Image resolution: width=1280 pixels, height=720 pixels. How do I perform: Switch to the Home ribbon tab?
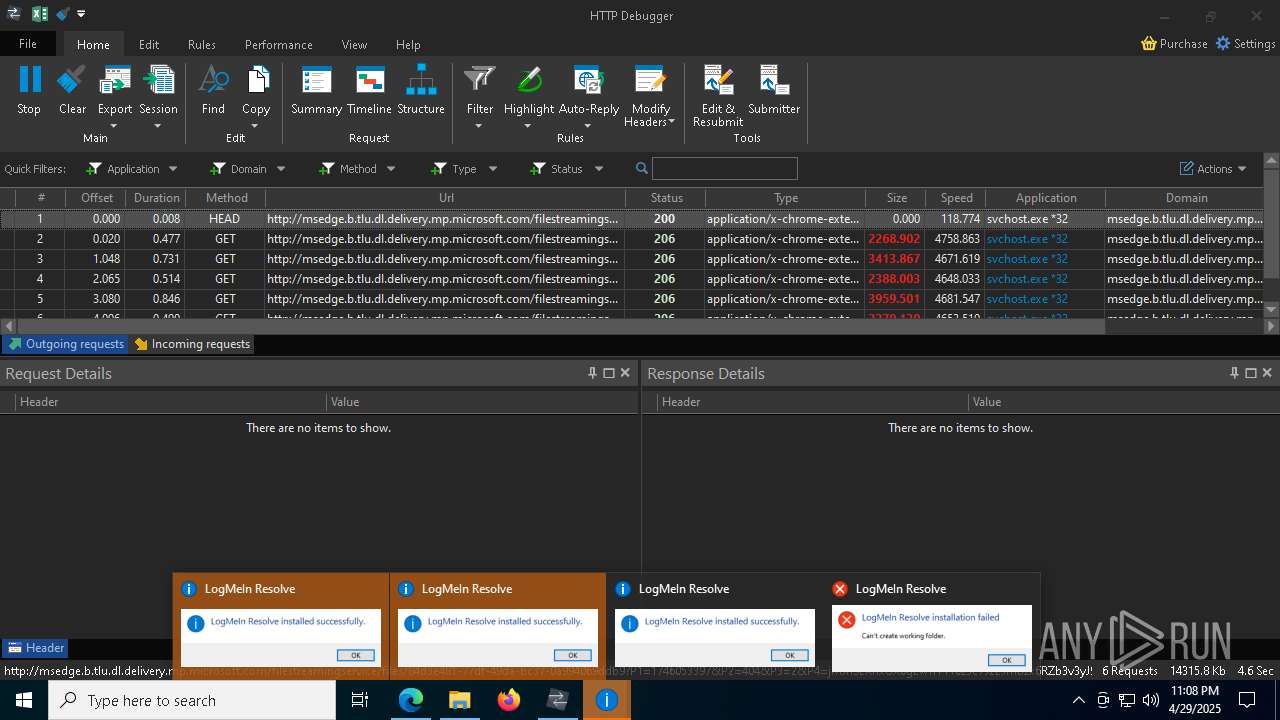pos(93,44)
